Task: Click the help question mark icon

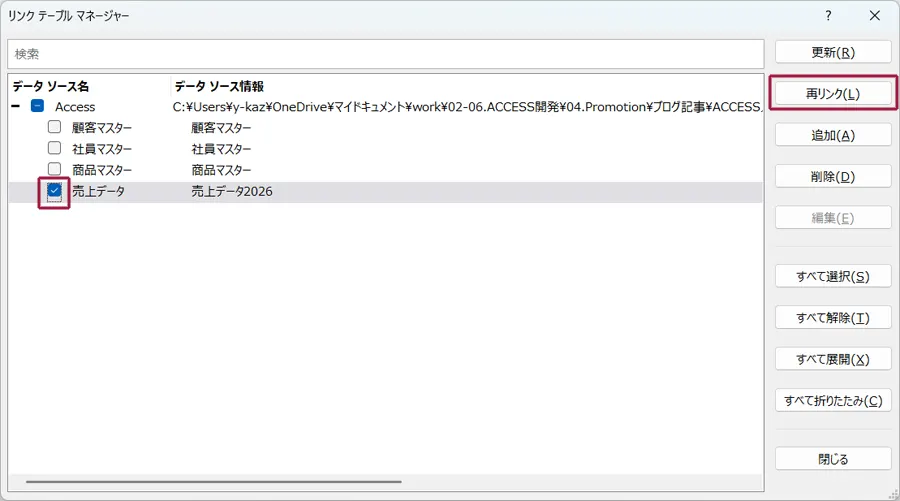Action: (828, 16)
